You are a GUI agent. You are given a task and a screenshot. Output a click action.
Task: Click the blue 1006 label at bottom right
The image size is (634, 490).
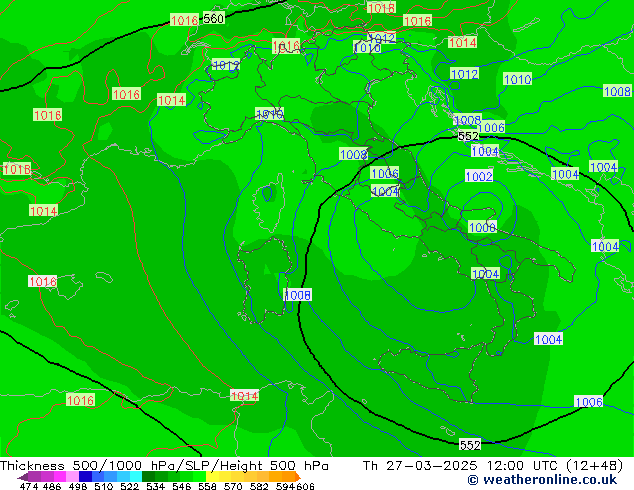point(589,402)
